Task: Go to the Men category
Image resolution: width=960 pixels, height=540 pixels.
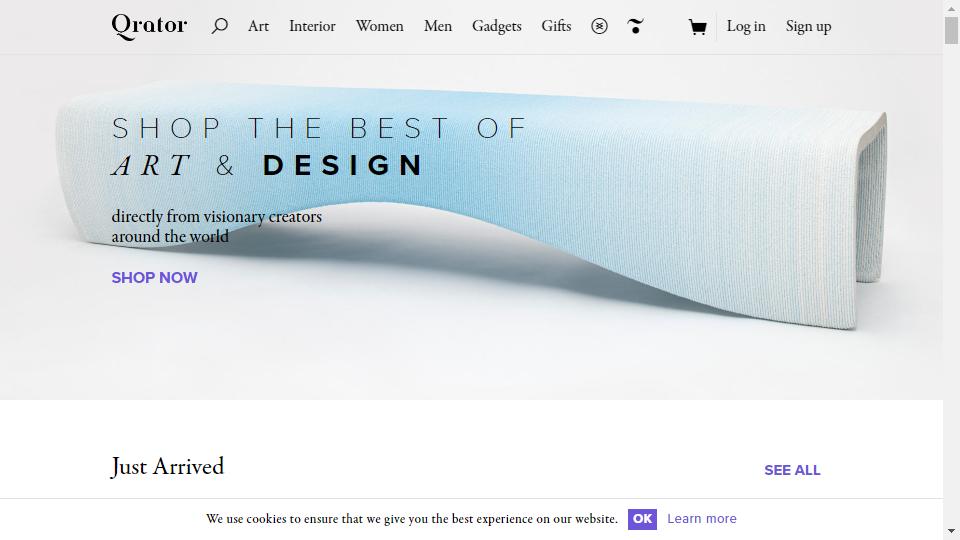Action: tap(438, 26)
